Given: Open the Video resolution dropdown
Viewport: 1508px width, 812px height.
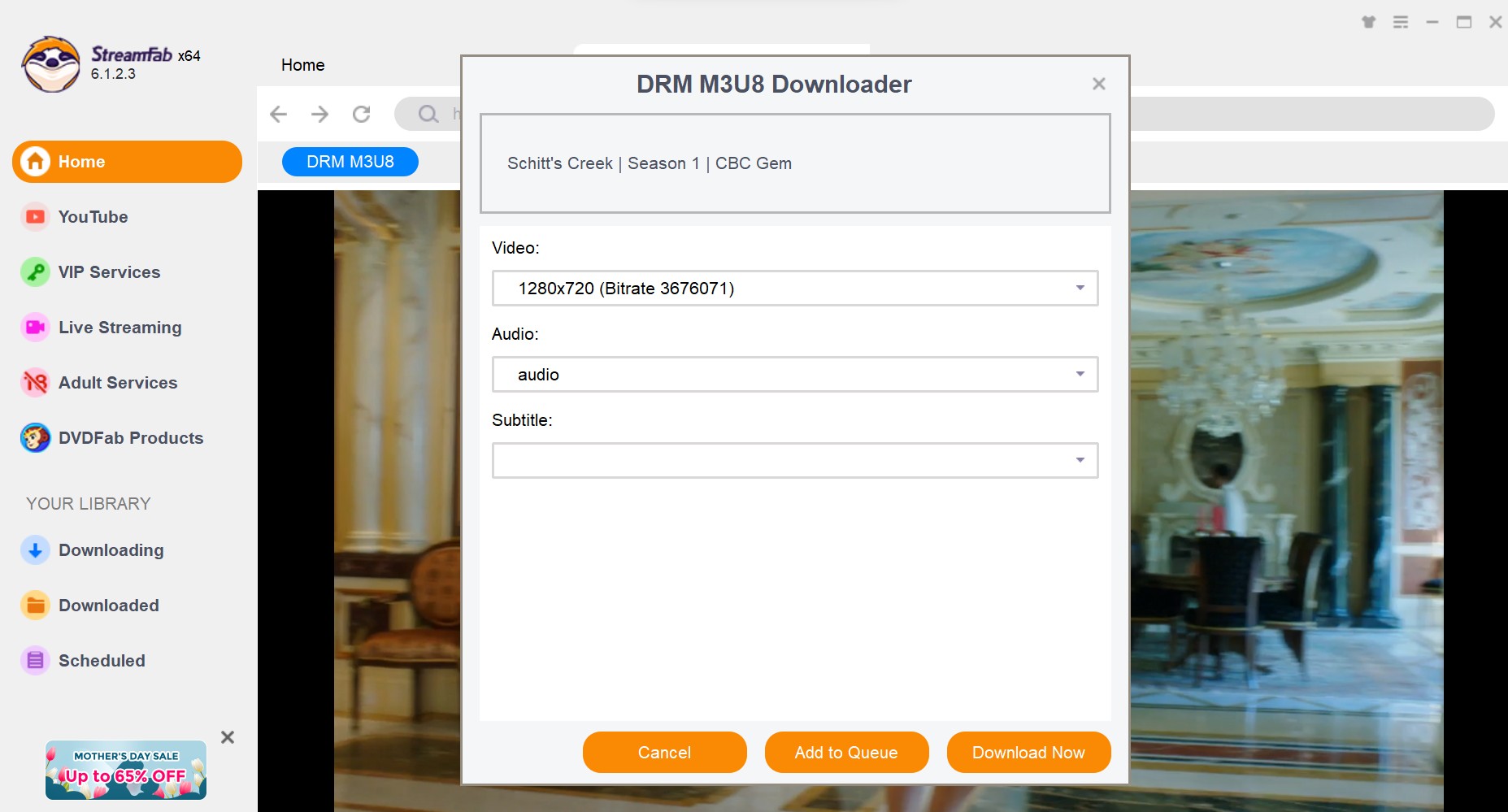Looking at the screenshot, I should [x=795, y=289].
